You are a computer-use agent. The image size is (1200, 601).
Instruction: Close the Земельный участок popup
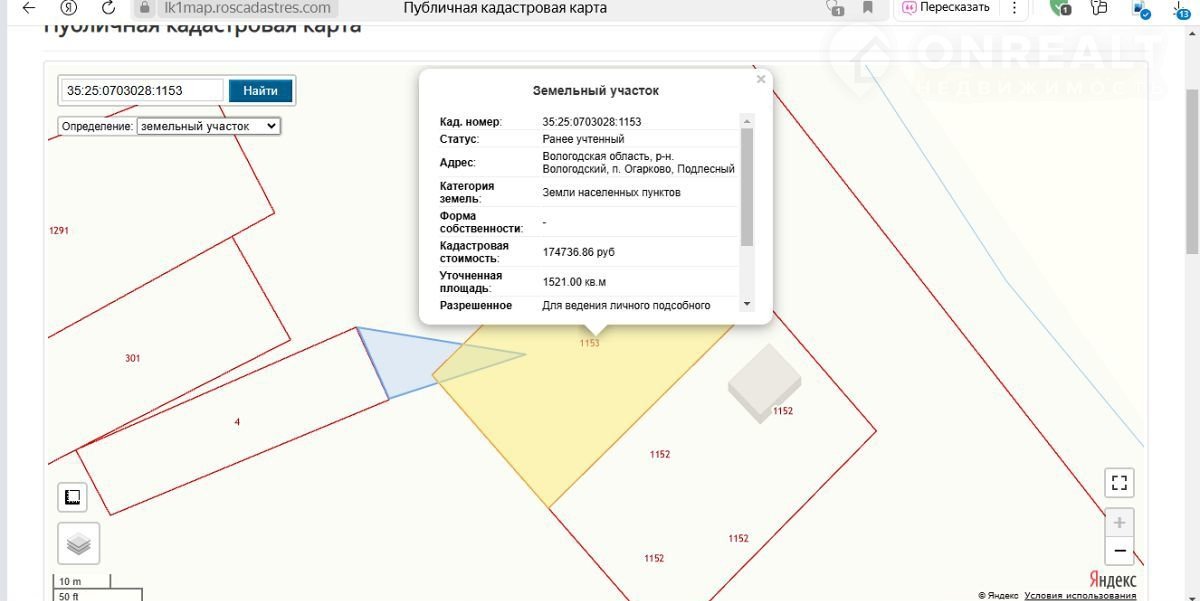point(761,79)
